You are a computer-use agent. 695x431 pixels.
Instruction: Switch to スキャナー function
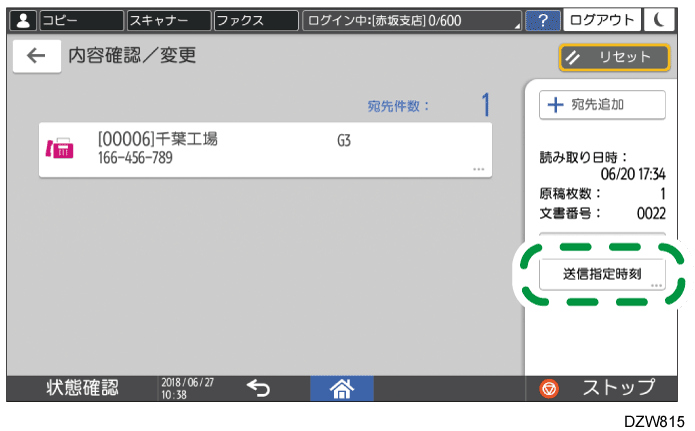pos(169,20)
